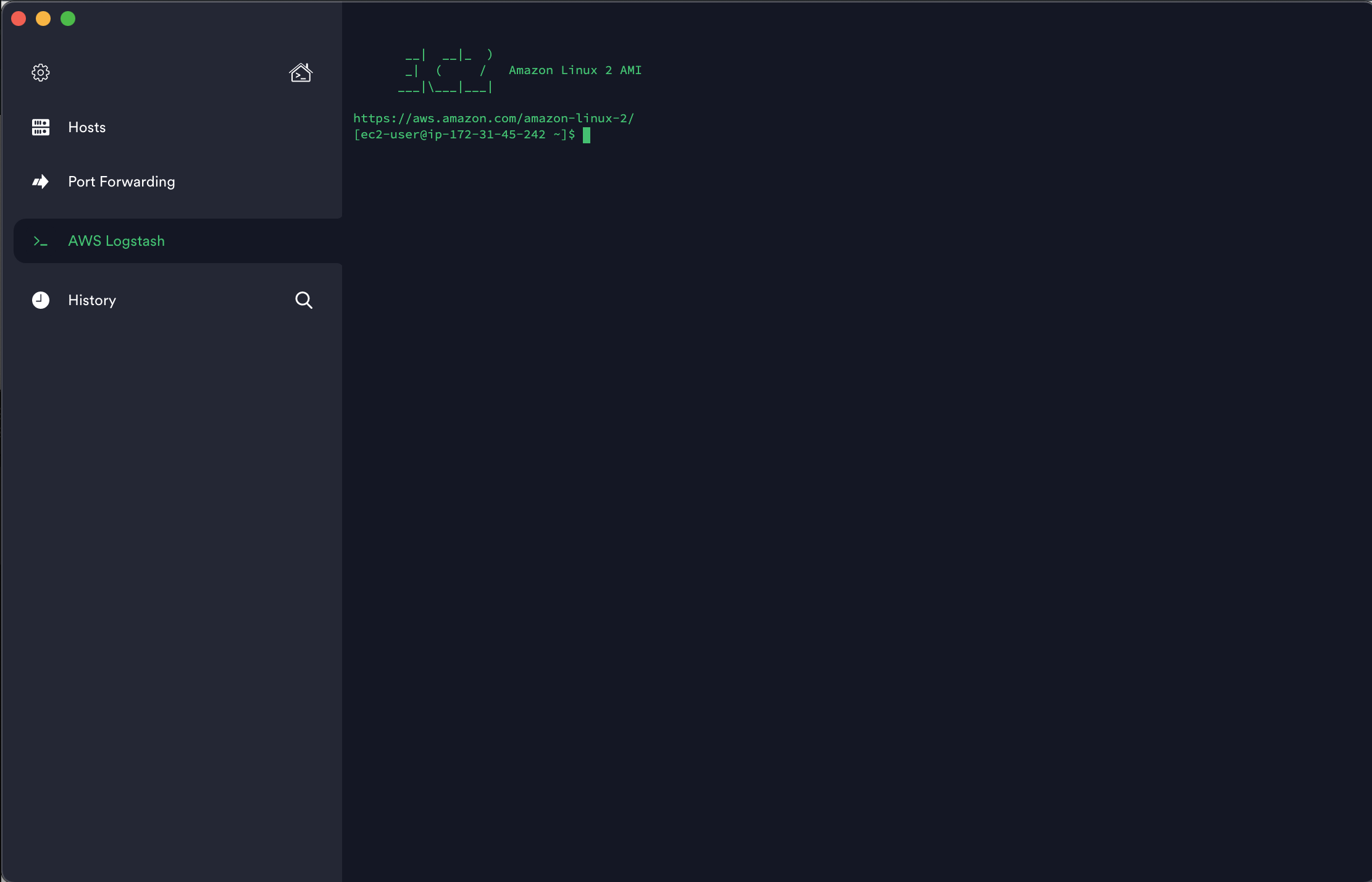This screenshot has width=1372, height=882.
Task: Click the Amazon Linux 2 AMI banner text
Action: click(575, 70)
